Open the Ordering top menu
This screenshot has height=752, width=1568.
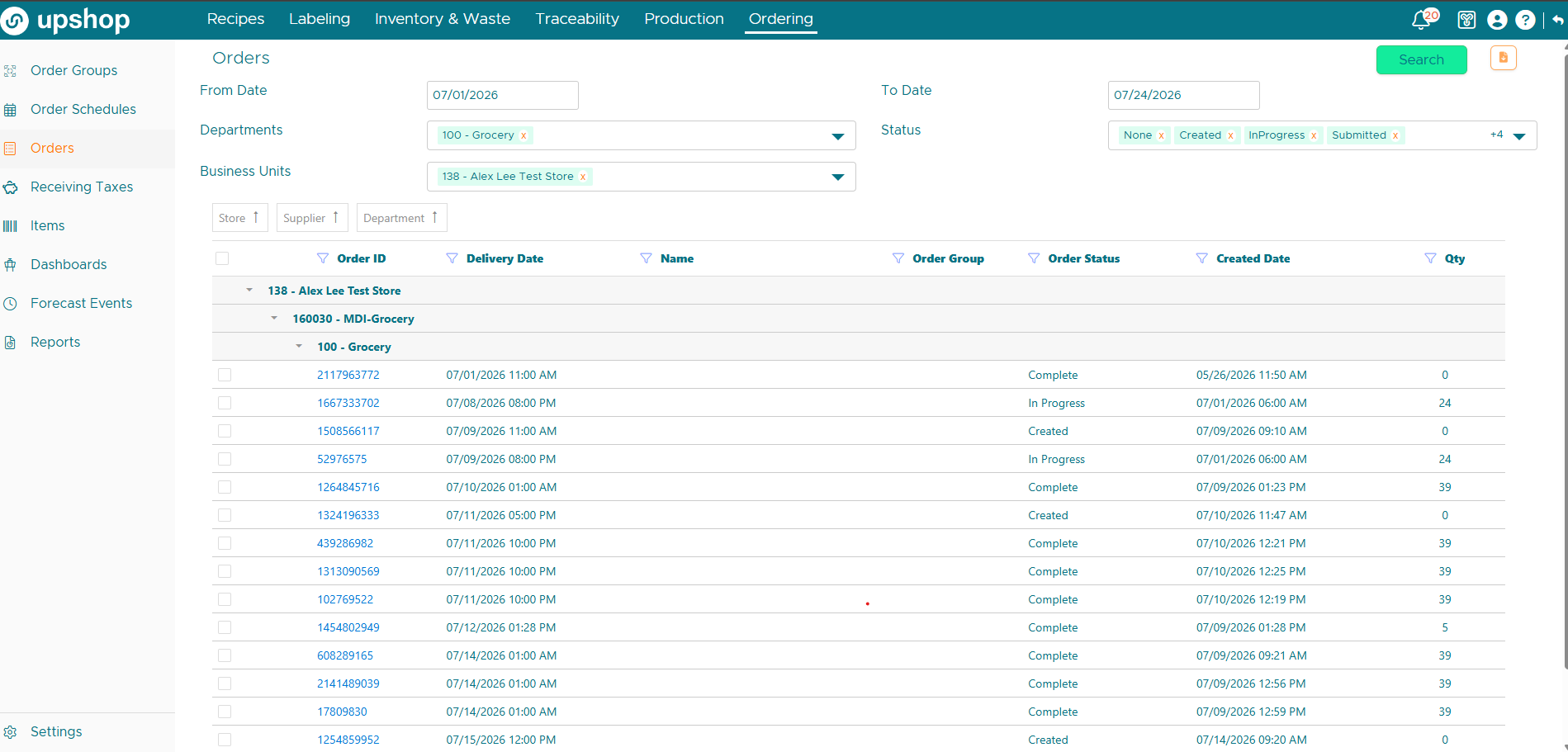coord(781,19)
